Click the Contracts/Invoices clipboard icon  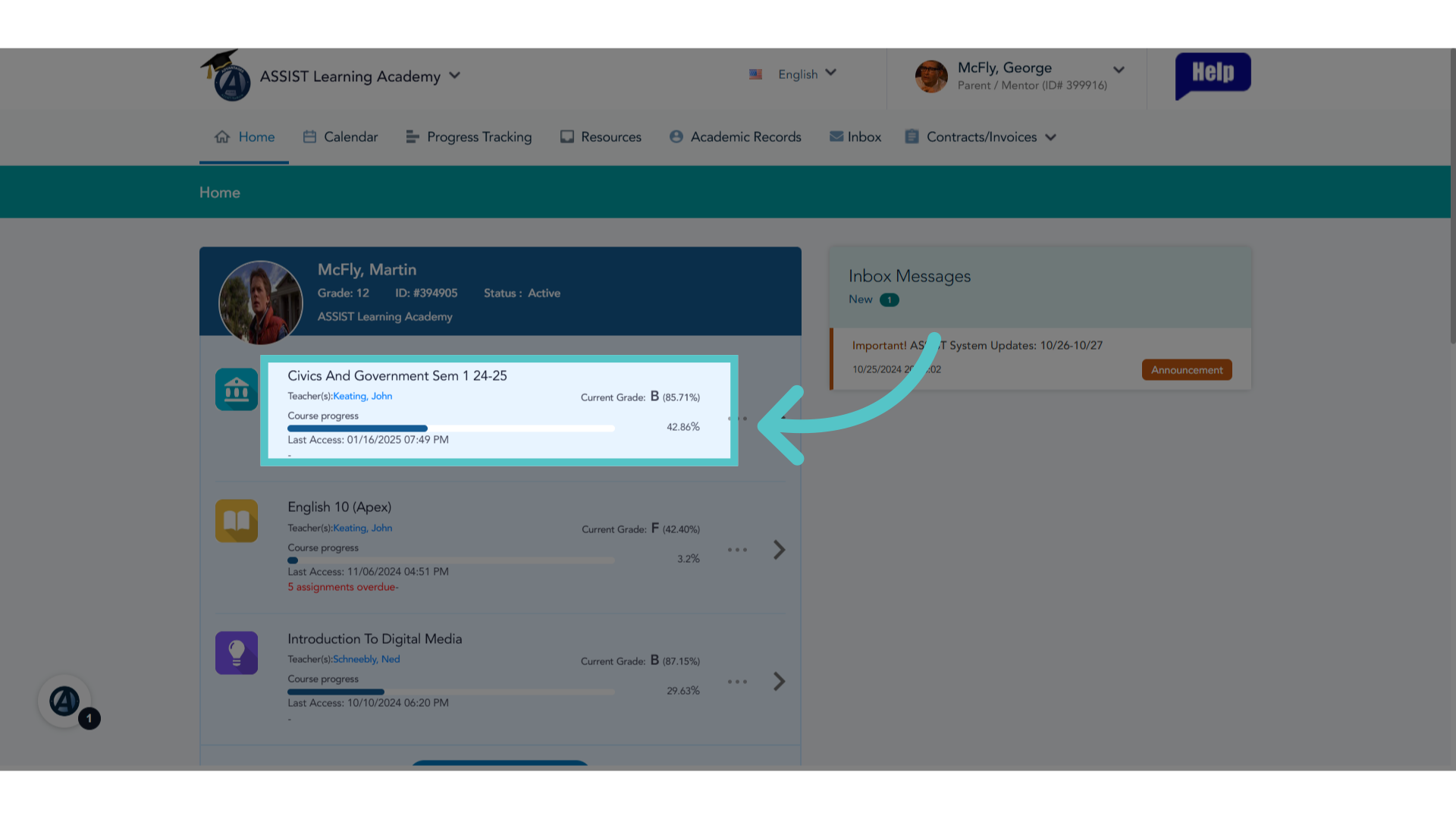point(912,136)
